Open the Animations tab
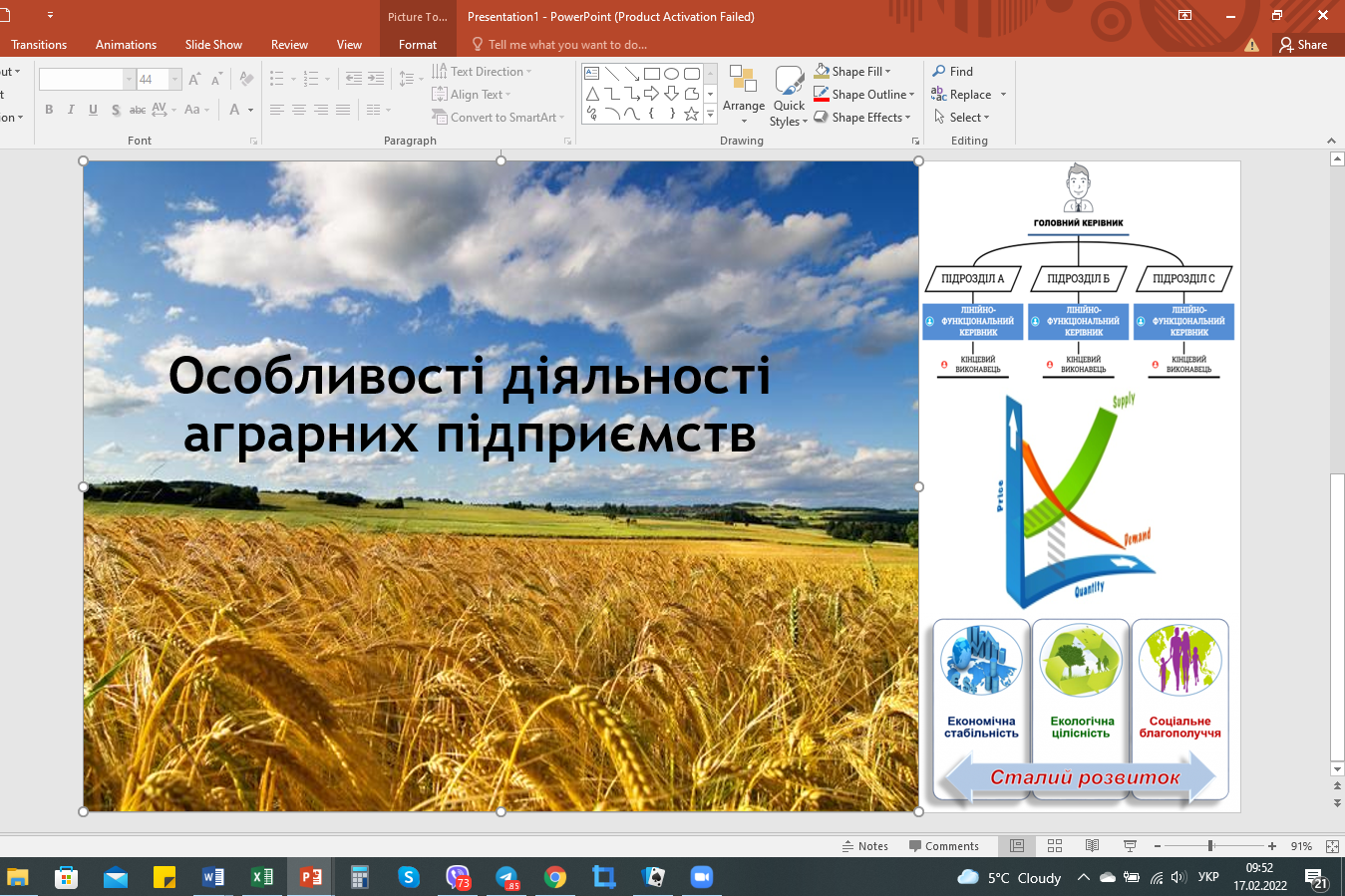 pos(126,45)
